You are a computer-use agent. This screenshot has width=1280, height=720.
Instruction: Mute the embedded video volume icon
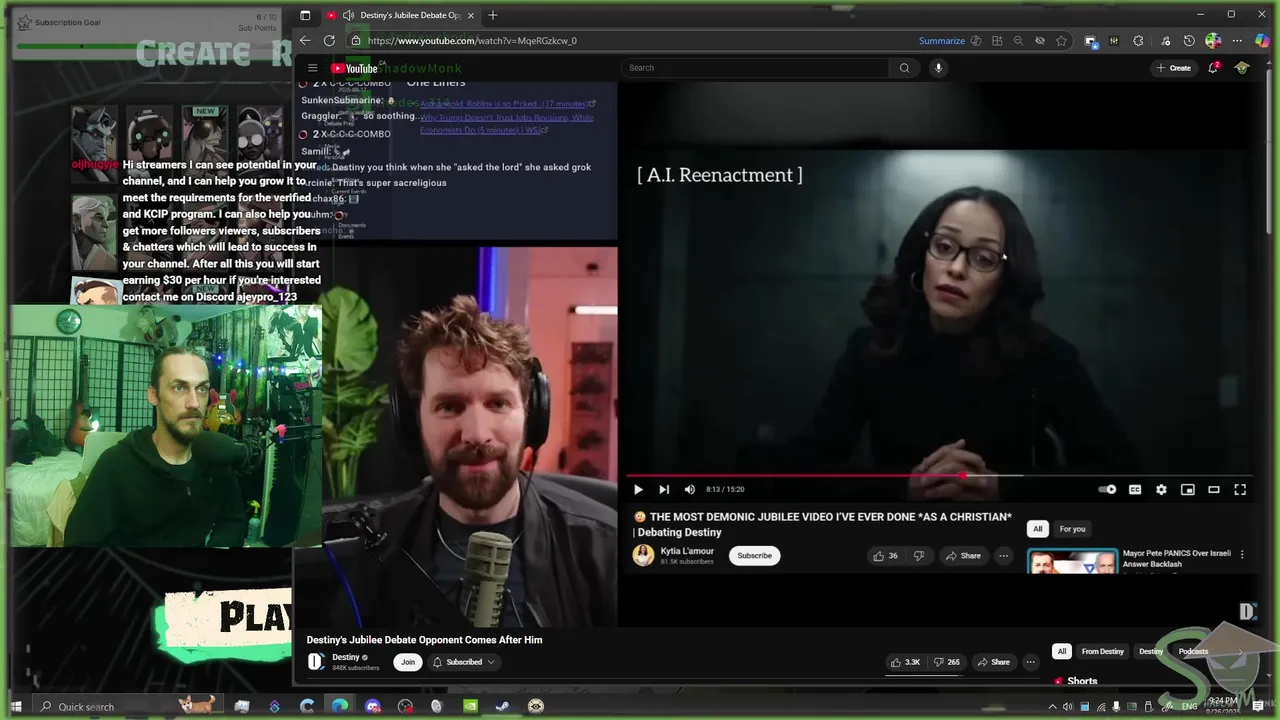click(x=689, y=489)
